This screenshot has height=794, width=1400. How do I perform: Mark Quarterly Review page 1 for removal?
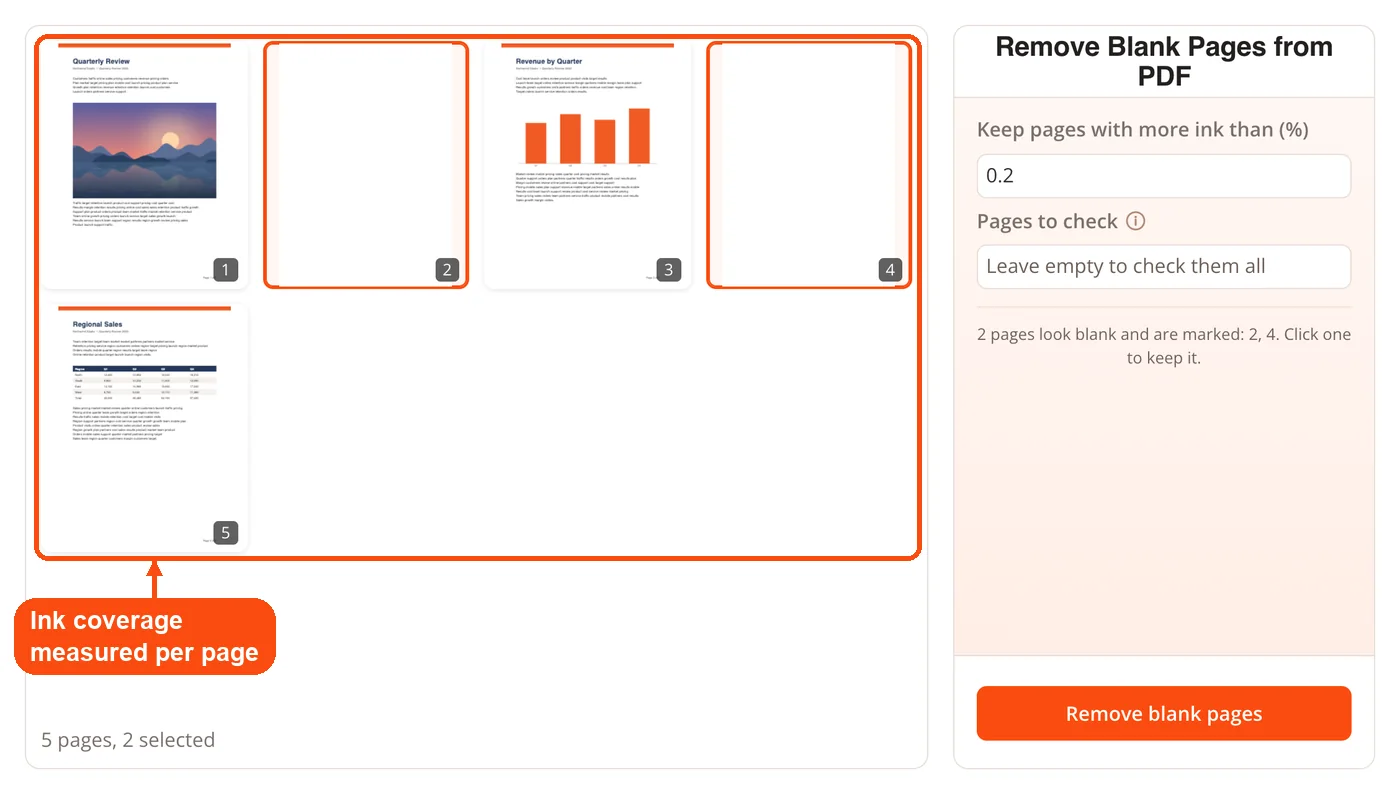144,165
